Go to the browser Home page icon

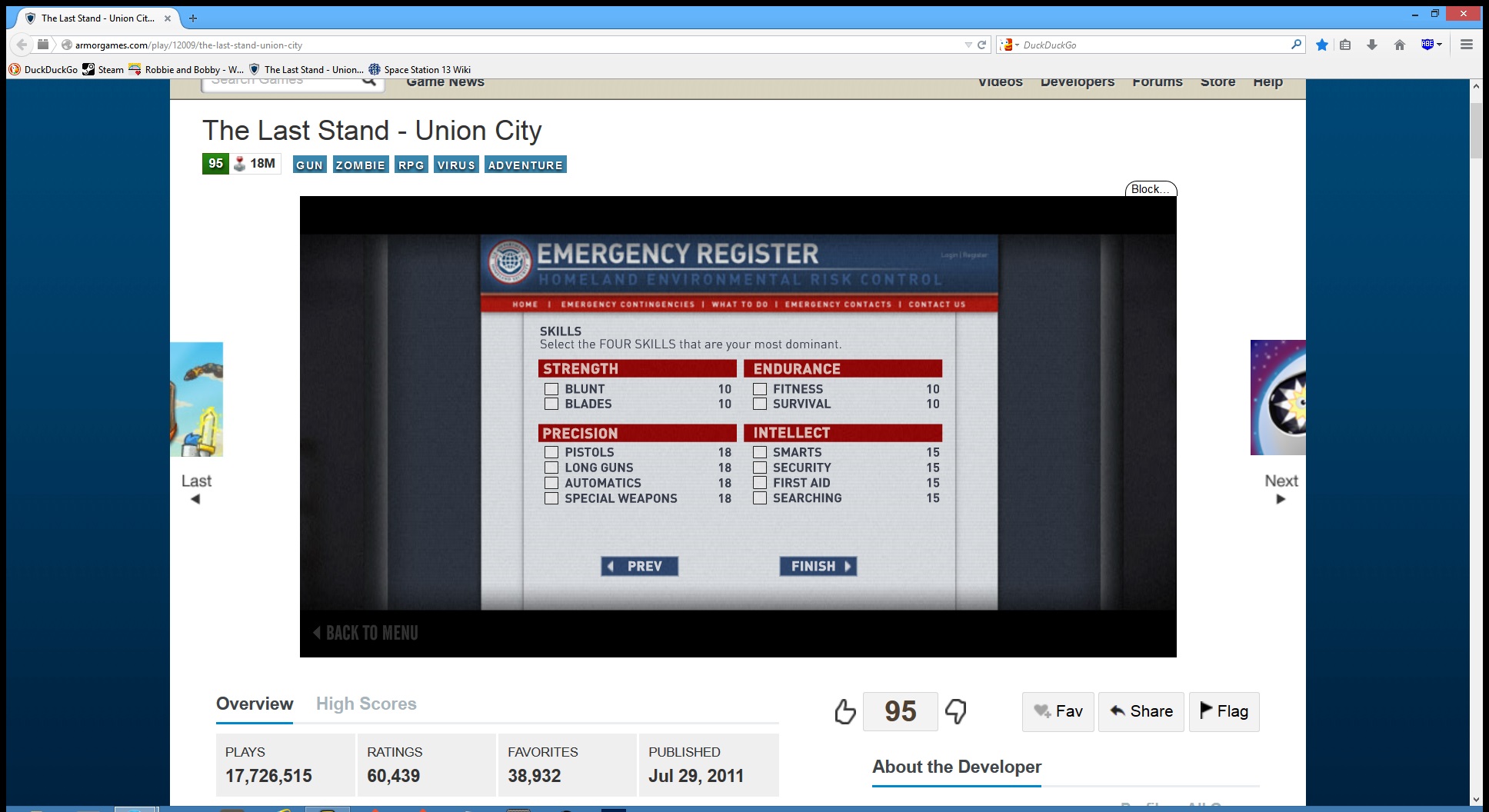(x=1400, y=45)
